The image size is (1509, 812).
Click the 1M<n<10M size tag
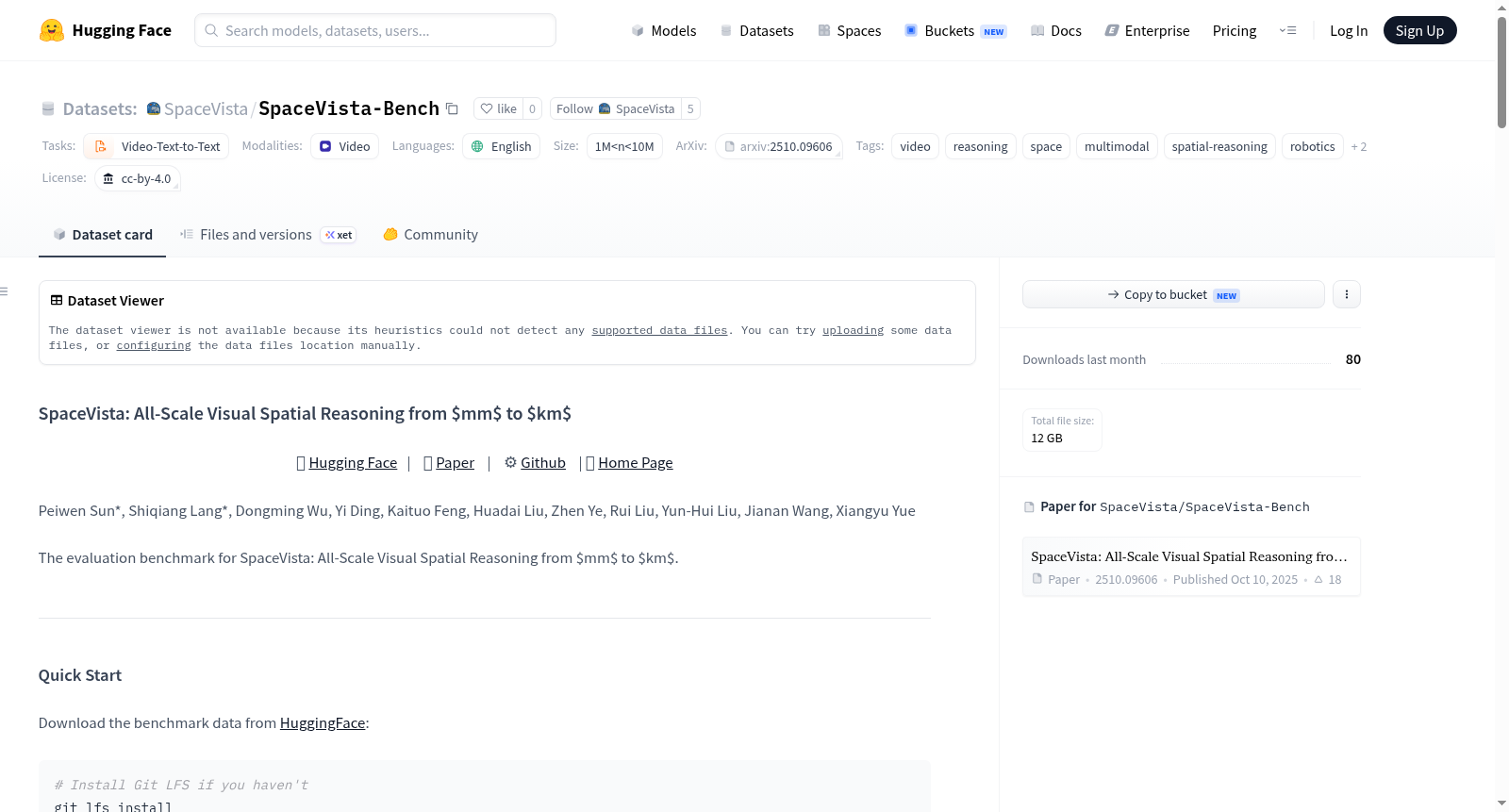pos(624,146)
